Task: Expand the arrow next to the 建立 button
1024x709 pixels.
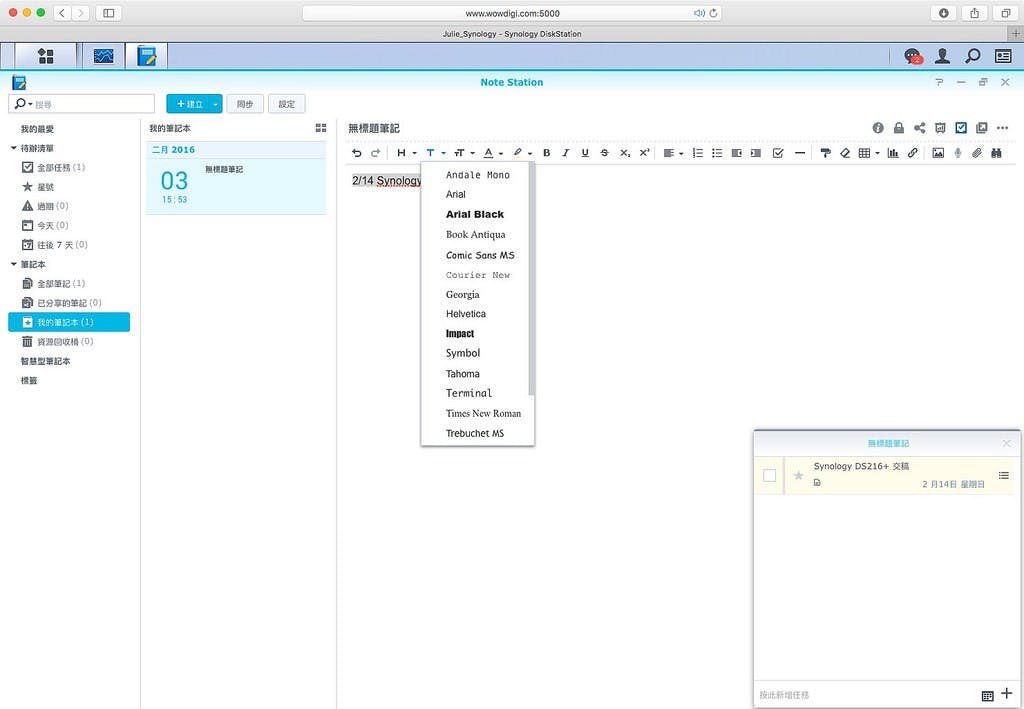Action: click(216, 104)
